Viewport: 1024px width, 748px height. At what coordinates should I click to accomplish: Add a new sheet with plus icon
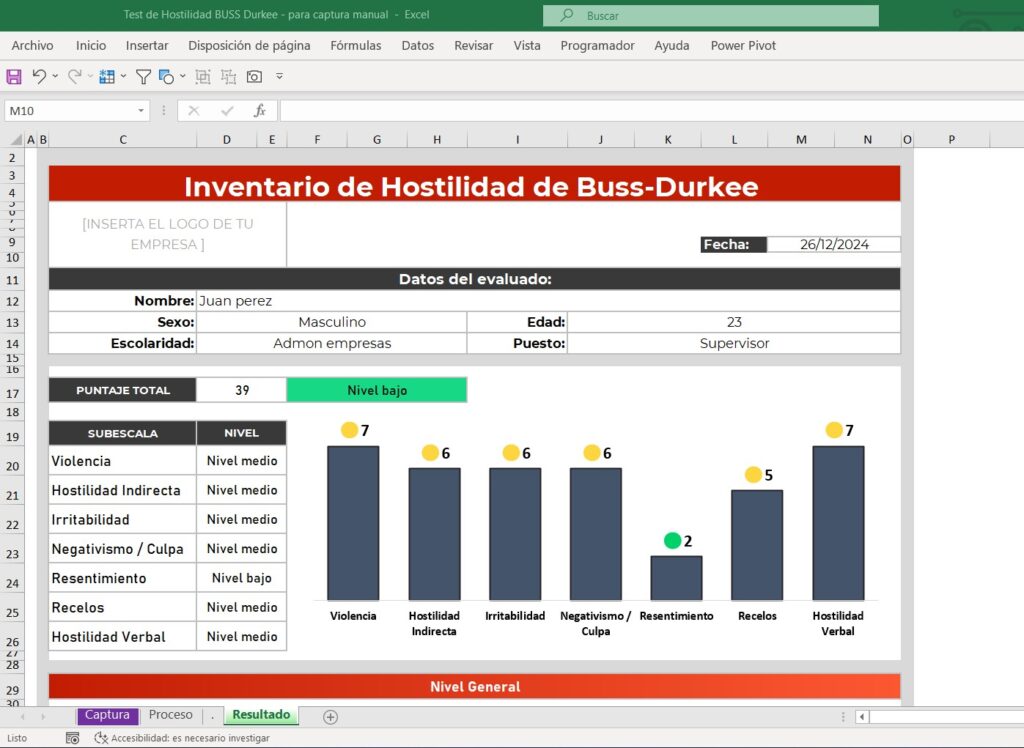(330, 717)
